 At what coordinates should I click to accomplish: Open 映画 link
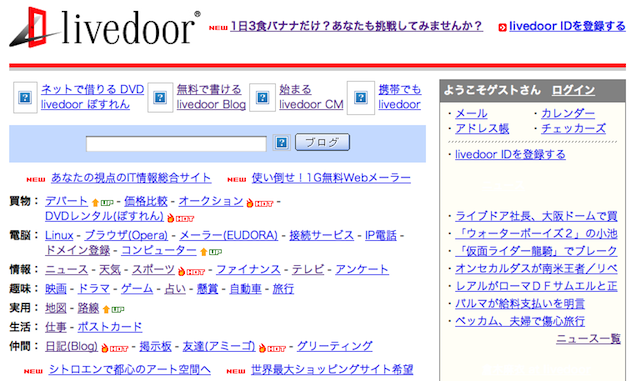pos(56,289)
